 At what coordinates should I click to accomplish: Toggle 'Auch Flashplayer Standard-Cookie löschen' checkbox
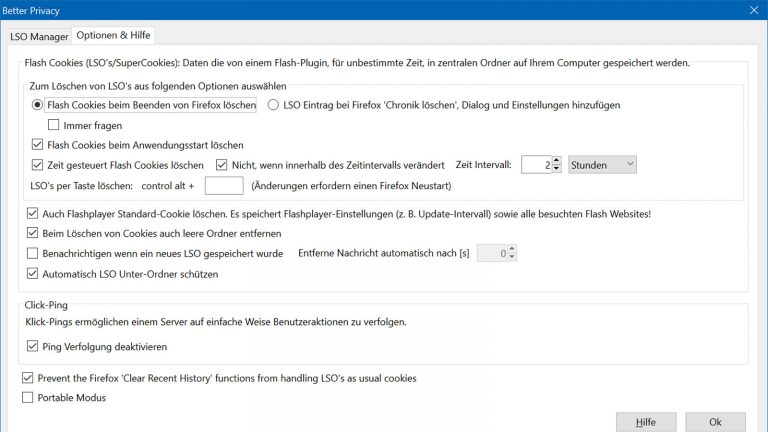33,213
